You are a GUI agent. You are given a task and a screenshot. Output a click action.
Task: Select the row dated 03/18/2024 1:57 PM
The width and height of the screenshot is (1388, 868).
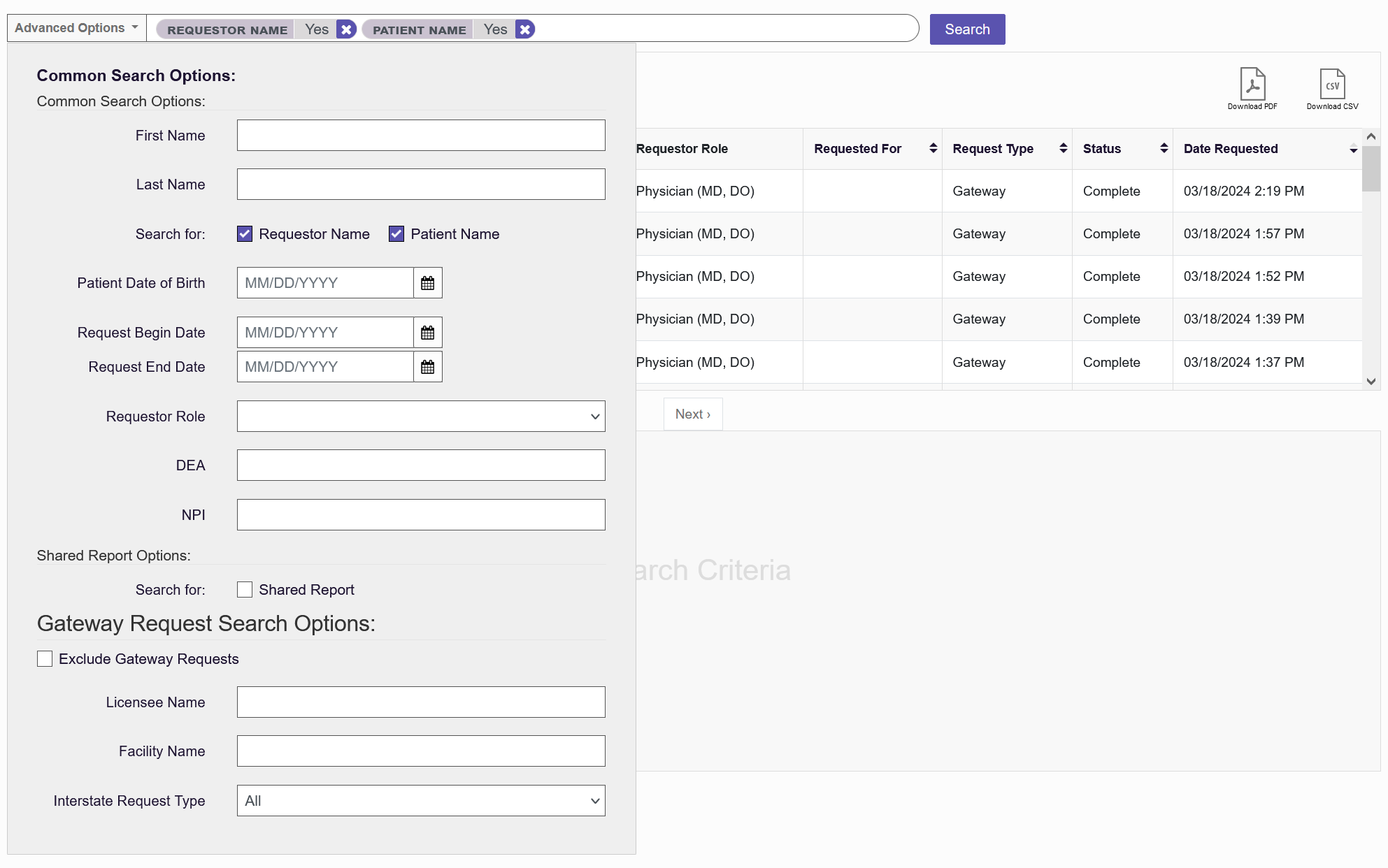tap(999, 234)
